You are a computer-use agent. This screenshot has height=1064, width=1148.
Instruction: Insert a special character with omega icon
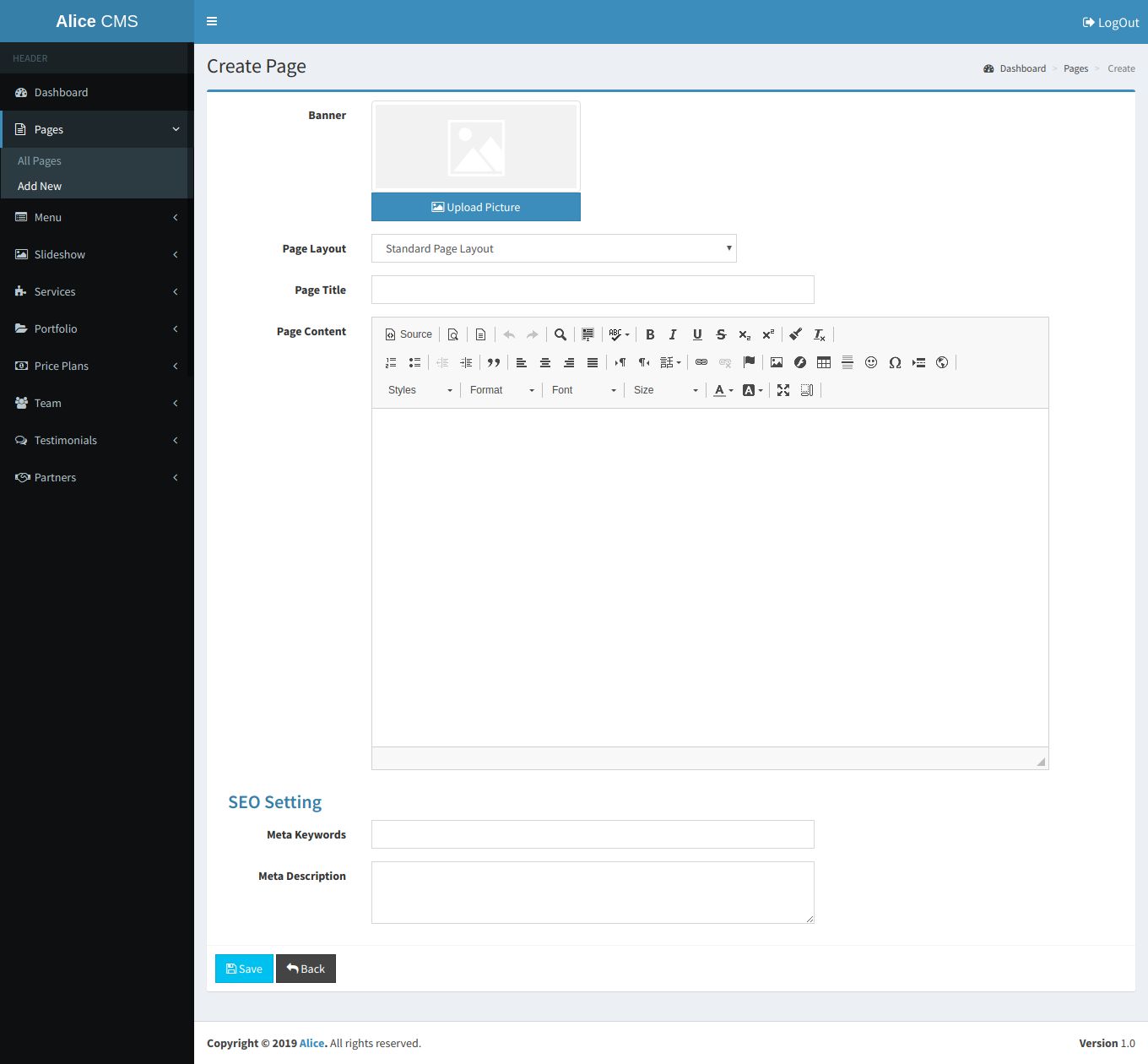pyautogui.click(x=895, y=362)
